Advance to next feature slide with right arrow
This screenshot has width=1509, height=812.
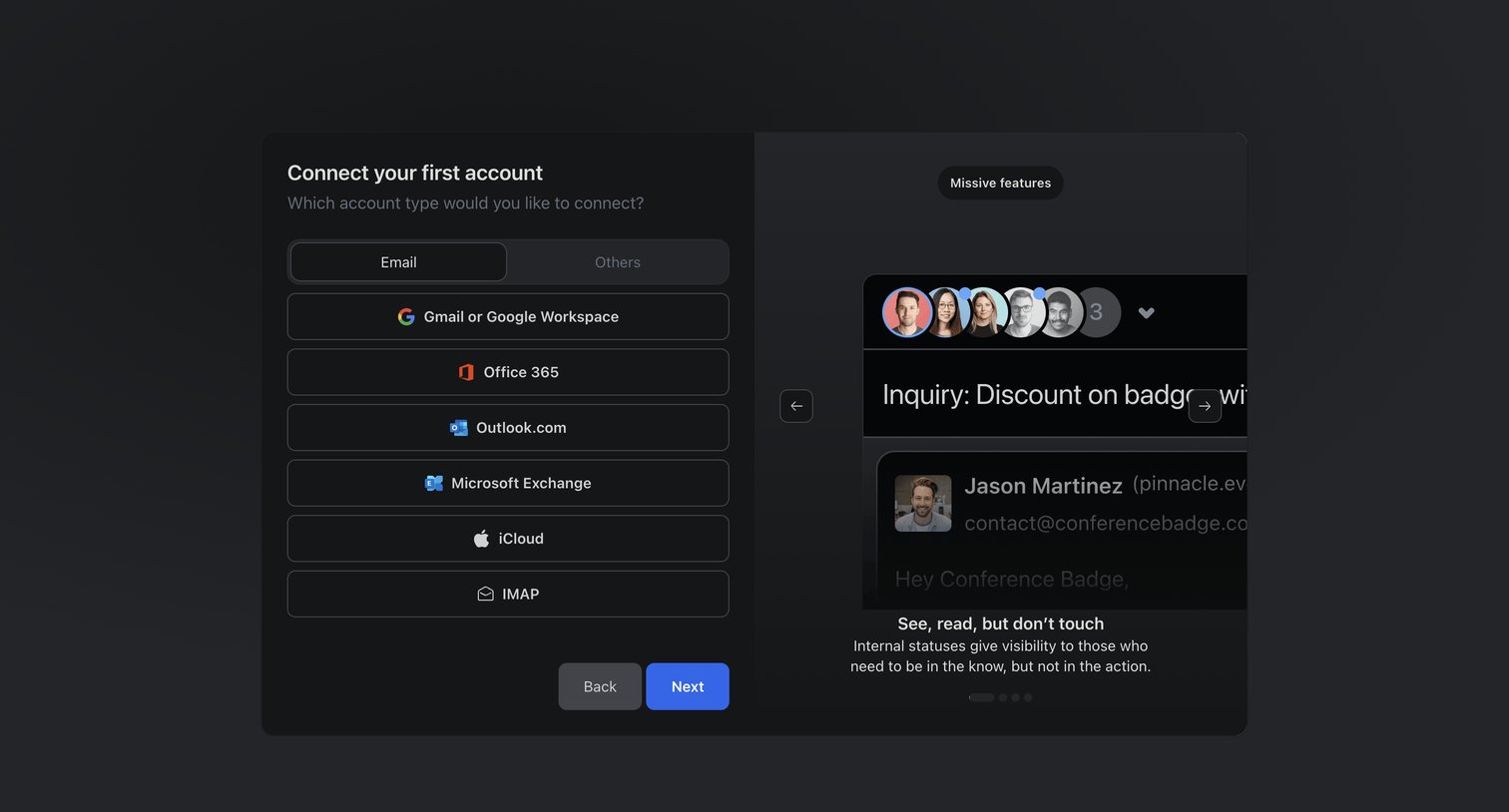click(x=1205, y=406)
